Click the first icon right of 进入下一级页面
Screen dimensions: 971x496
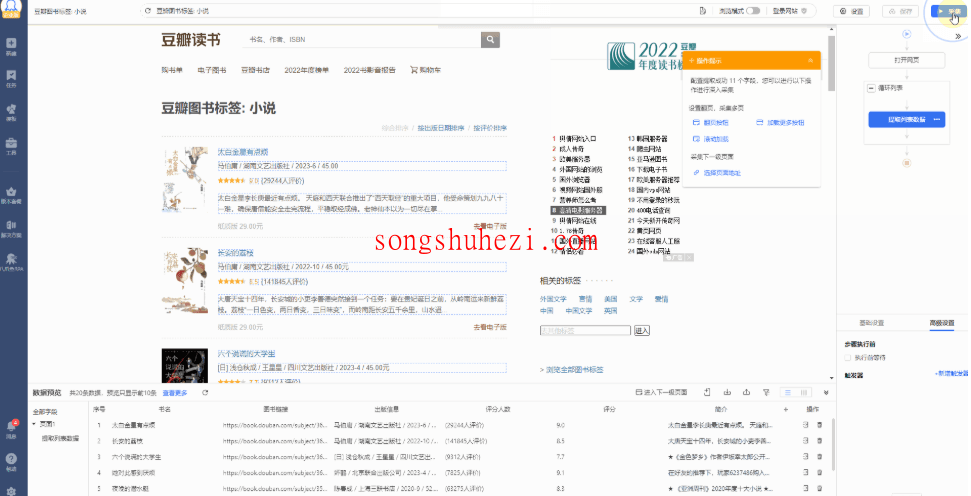(707, 393)
